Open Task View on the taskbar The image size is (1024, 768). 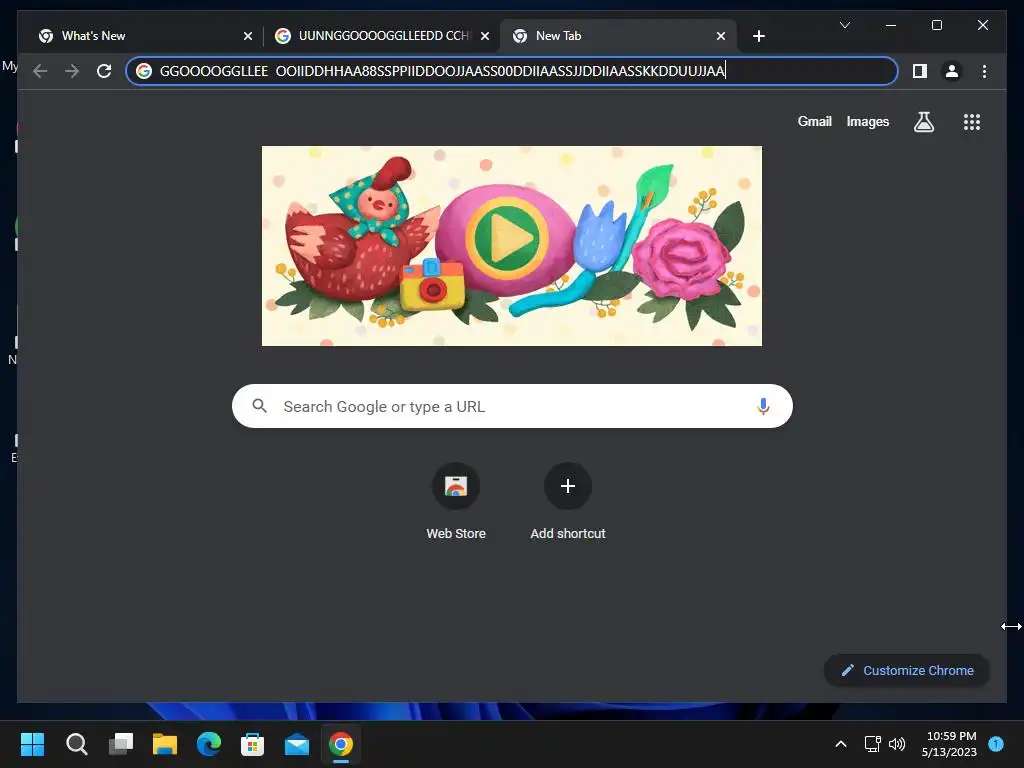click(x=121, y=744)
